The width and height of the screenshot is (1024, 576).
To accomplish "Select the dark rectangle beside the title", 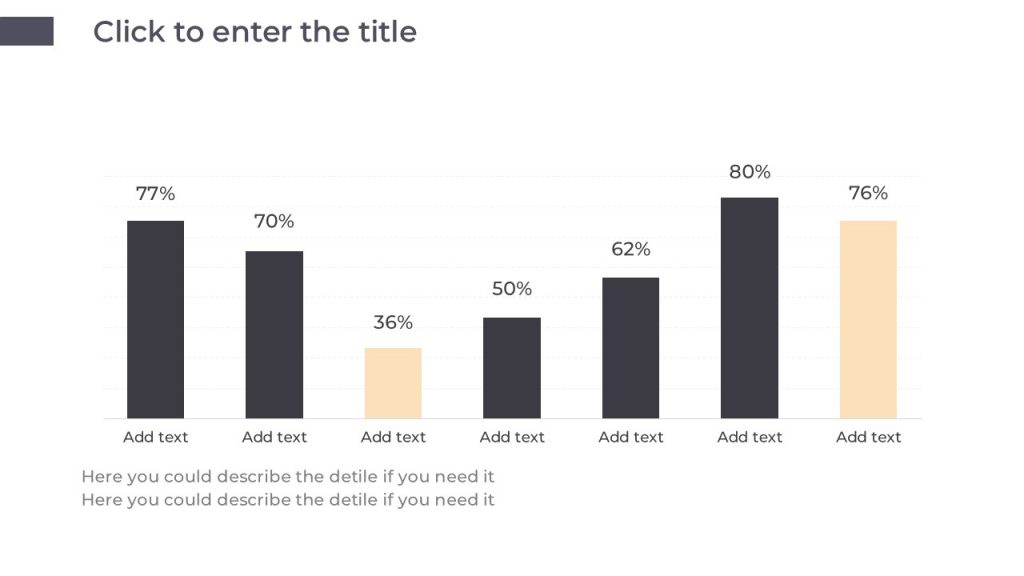I will 27,31.
